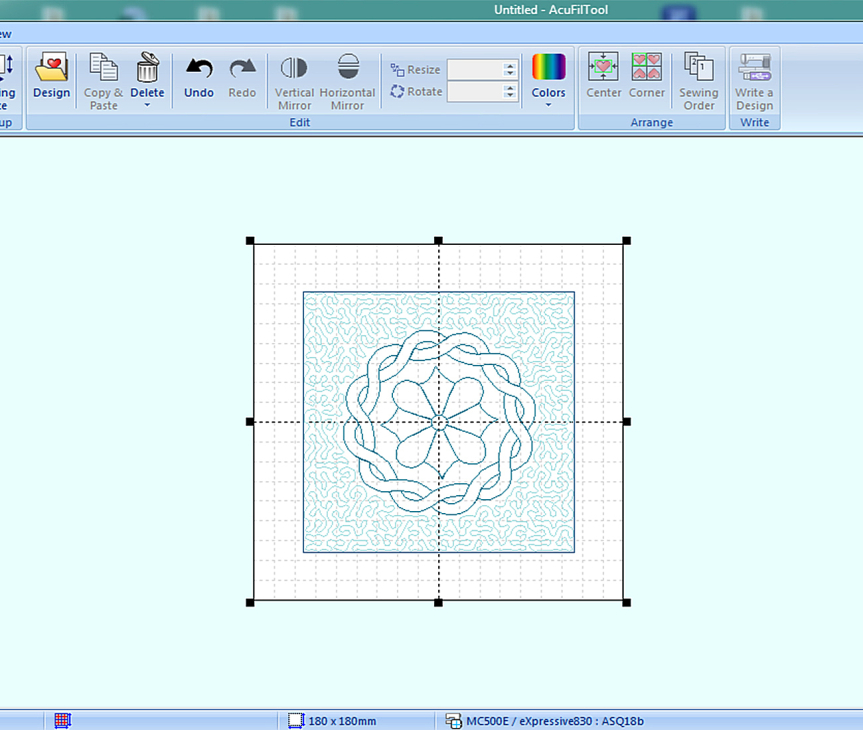Decrease the Resize value with down arrow
Image resolution: width=863 pixels, height=730 pixels.
(x=510, y=75)
